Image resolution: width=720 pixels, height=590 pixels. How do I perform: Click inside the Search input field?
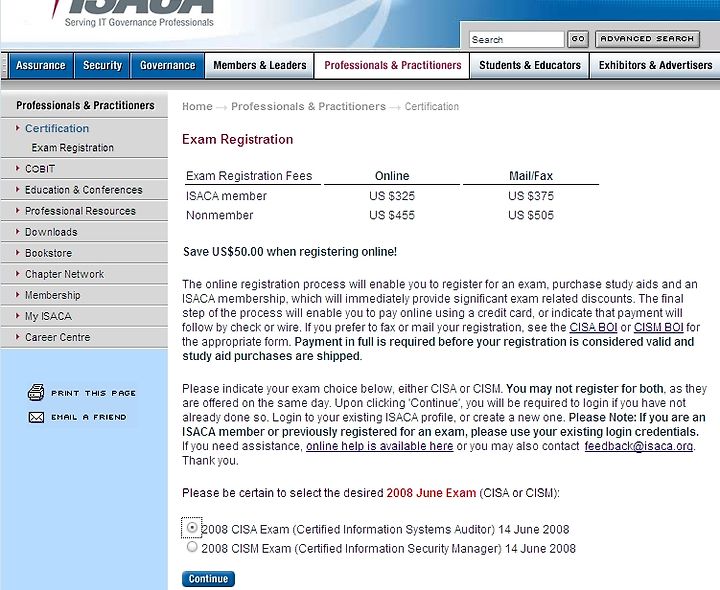(x=517, y=39)
